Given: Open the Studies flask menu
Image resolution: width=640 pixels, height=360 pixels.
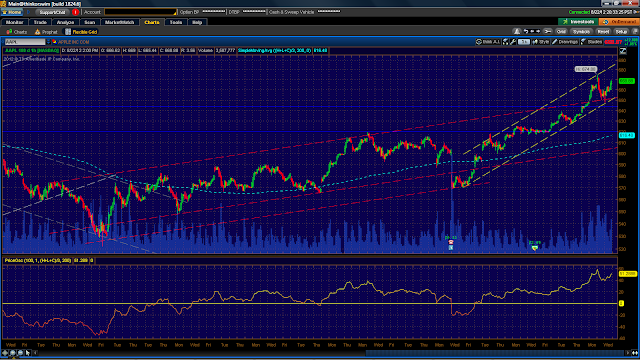Looking at the screenshot, I should [x=591, y=42].
